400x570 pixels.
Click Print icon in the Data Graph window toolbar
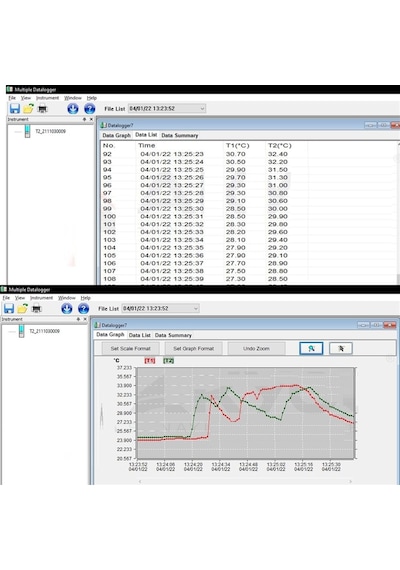coord(36,308)
